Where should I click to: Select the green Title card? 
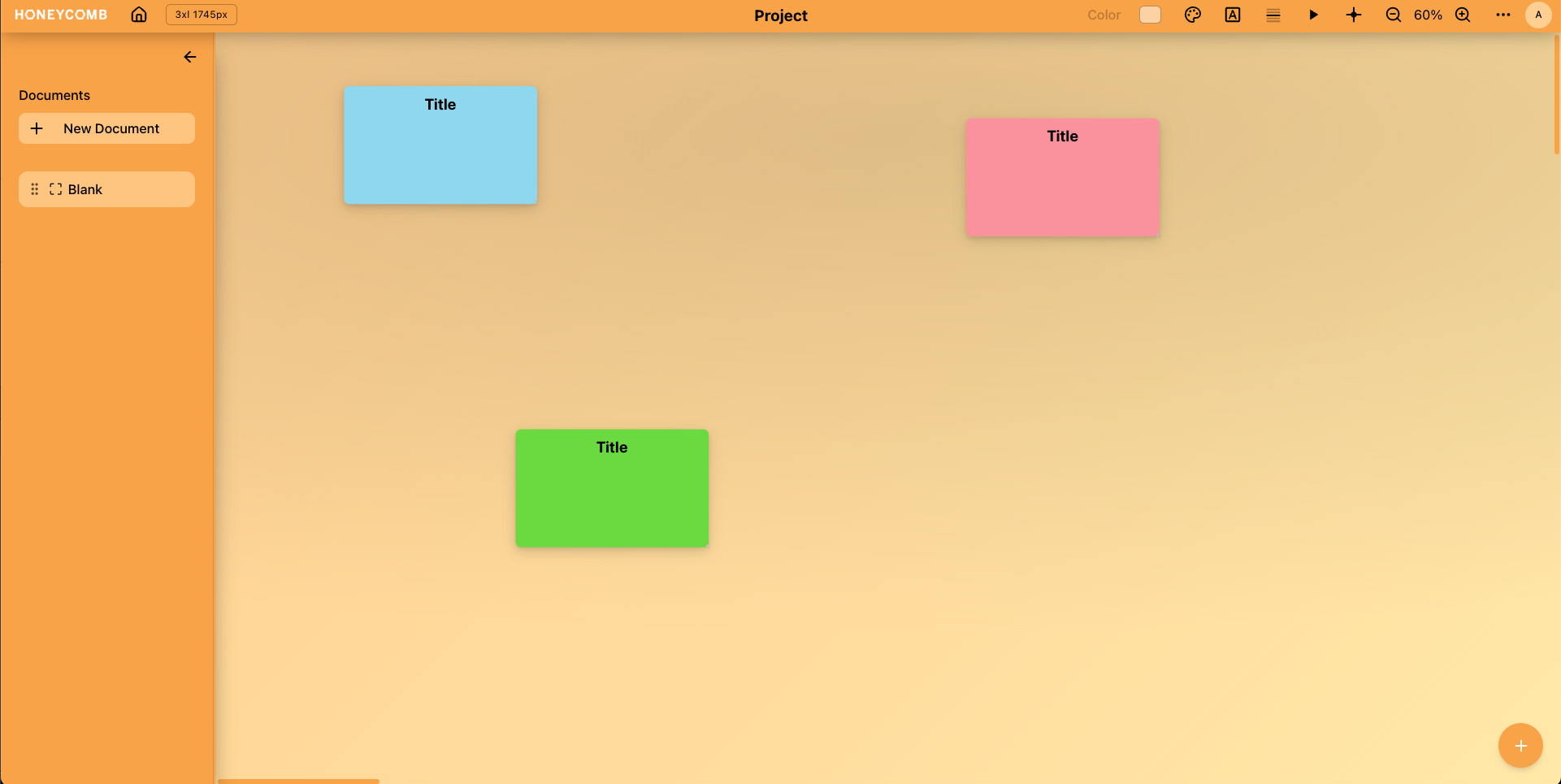[612, 489]
